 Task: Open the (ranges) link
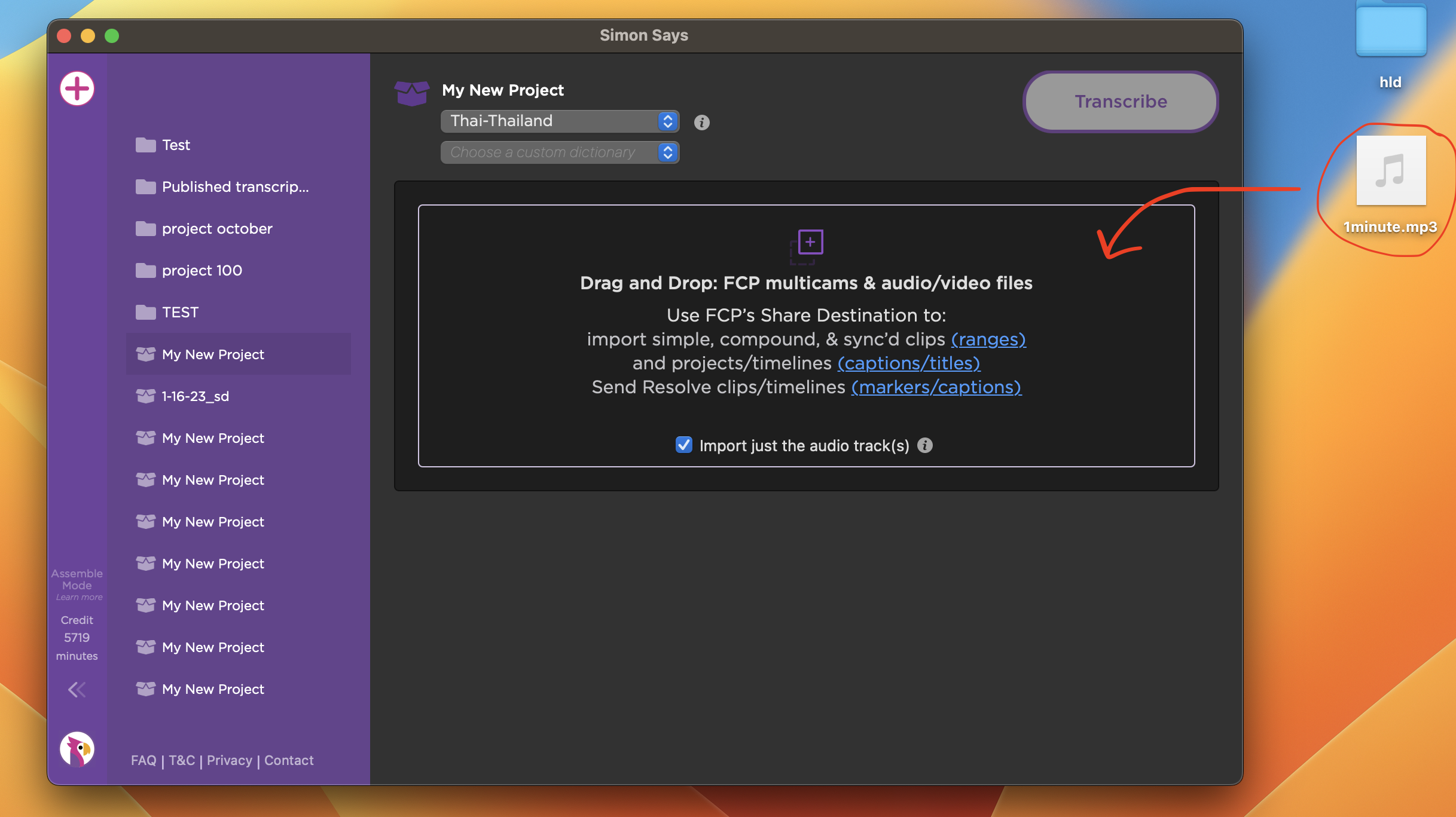[x=988, y=339]
